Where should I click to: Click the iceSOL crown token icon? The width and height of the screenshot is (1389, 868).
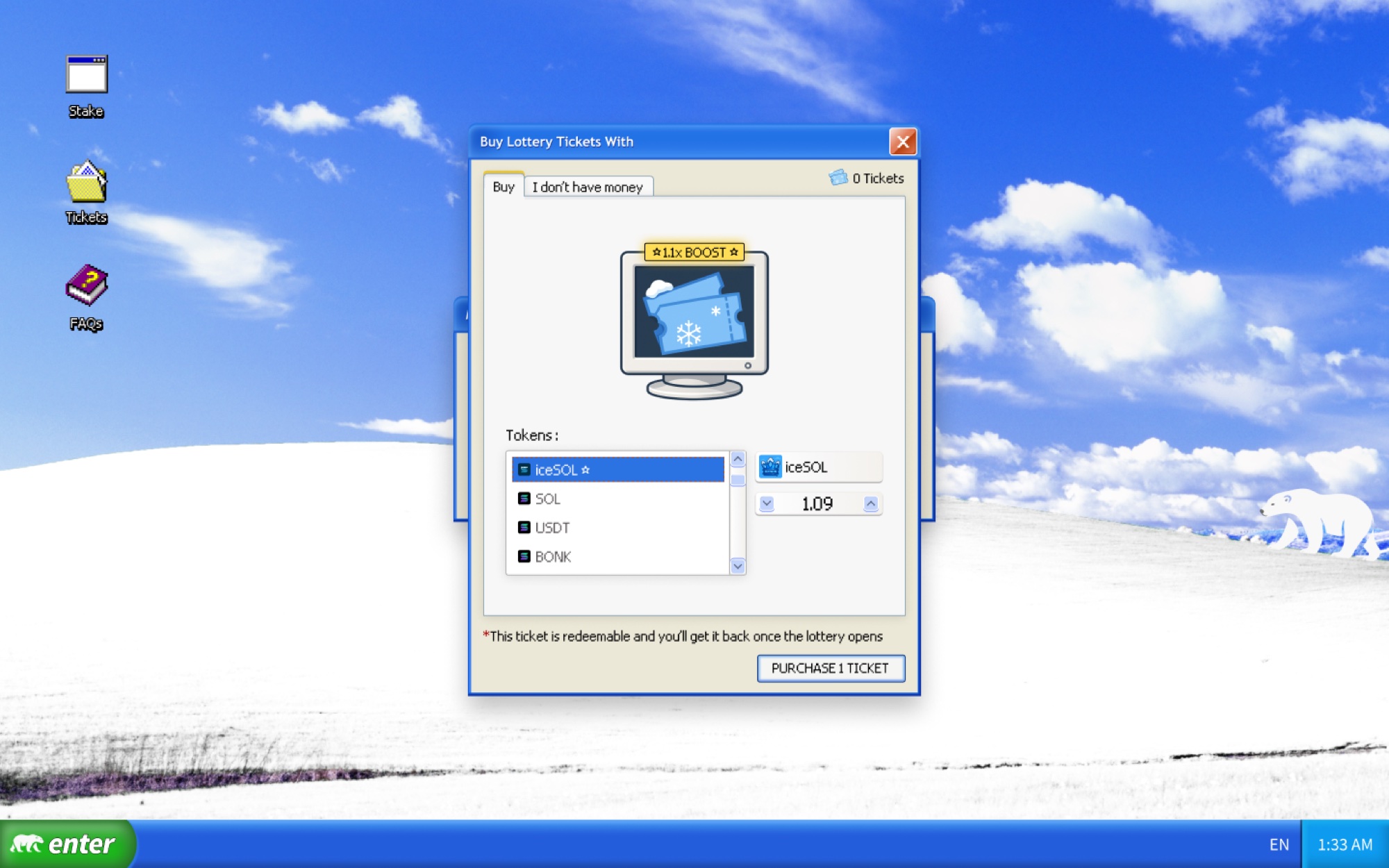(x=770, y=467)
